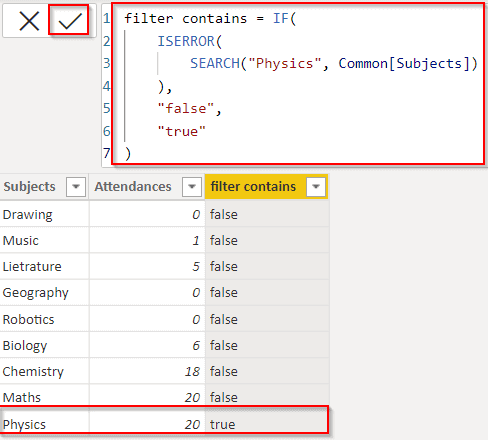The image size is (488, 440).
Task: Click the "Physics" string in the formula
Action: (x=285, y=63)
